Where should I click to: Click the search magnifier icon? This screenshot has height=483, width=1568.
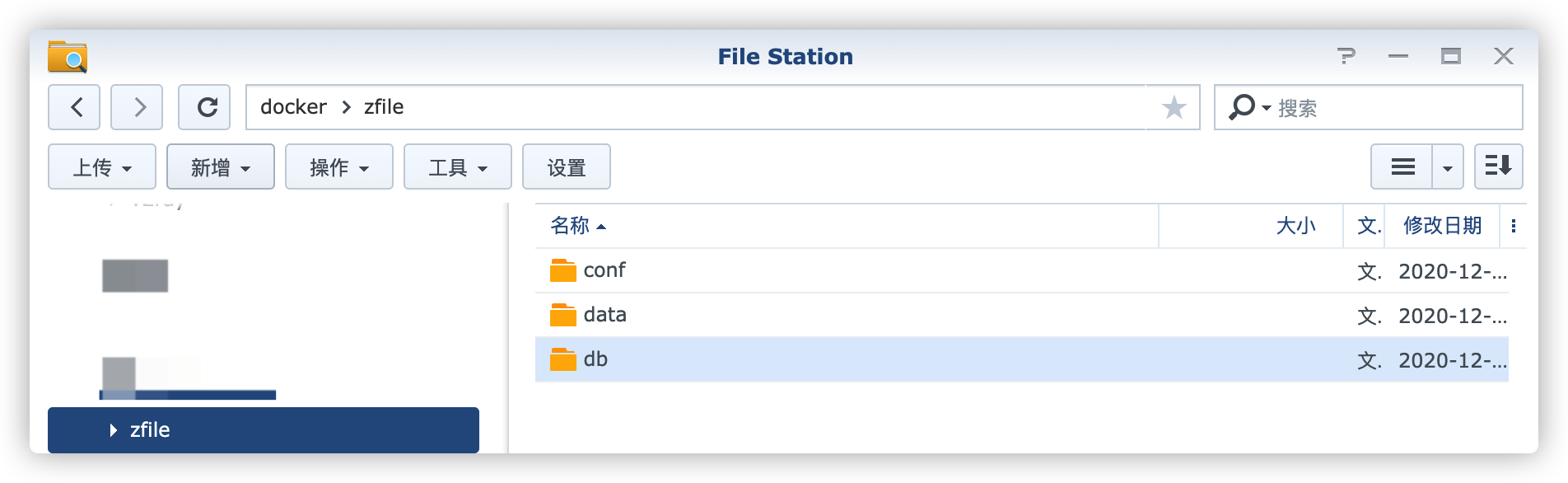tap(1242, 107)
